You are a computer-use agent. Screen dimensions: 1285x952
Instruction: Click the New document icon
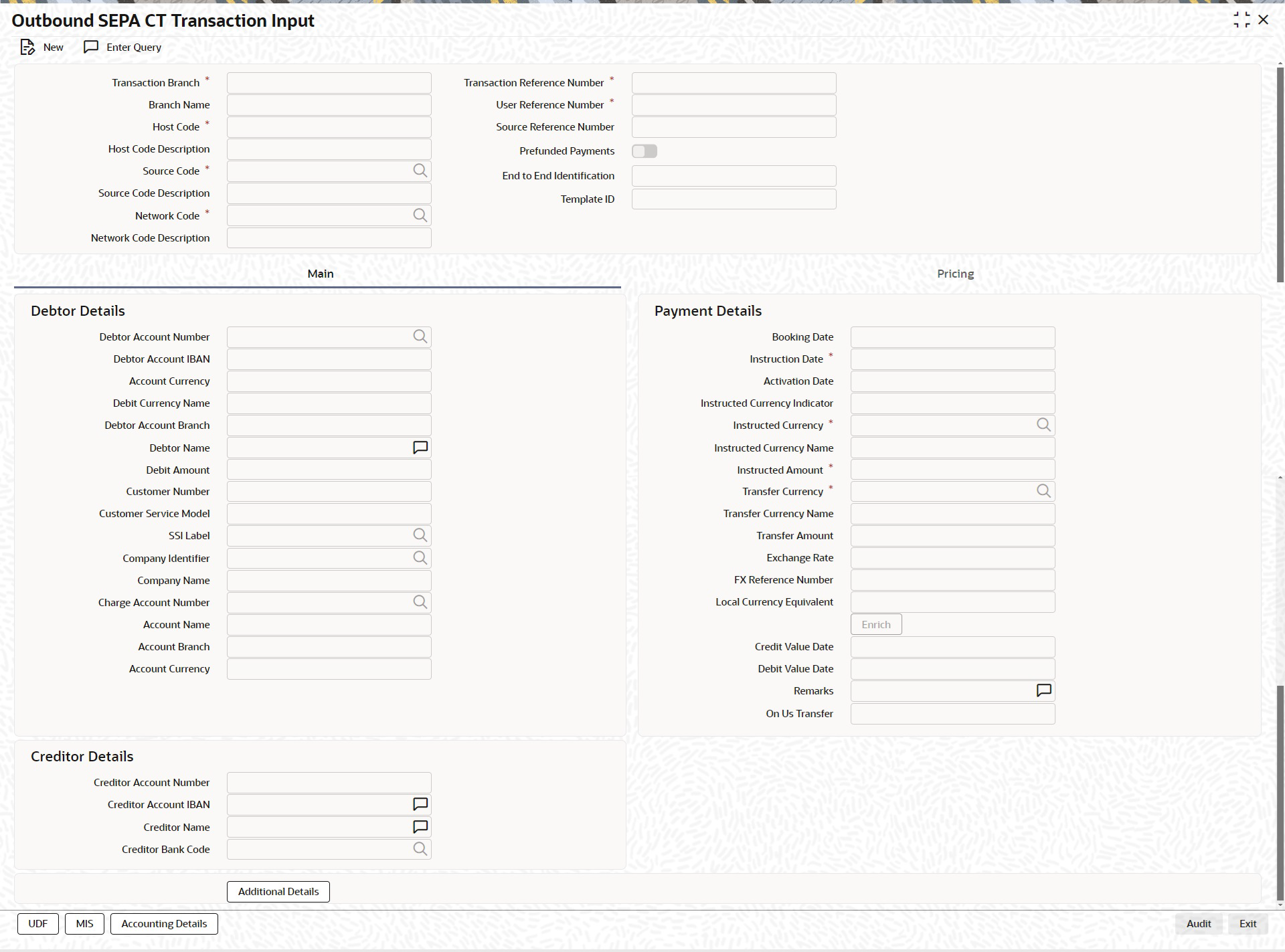(x=27, y=47)
